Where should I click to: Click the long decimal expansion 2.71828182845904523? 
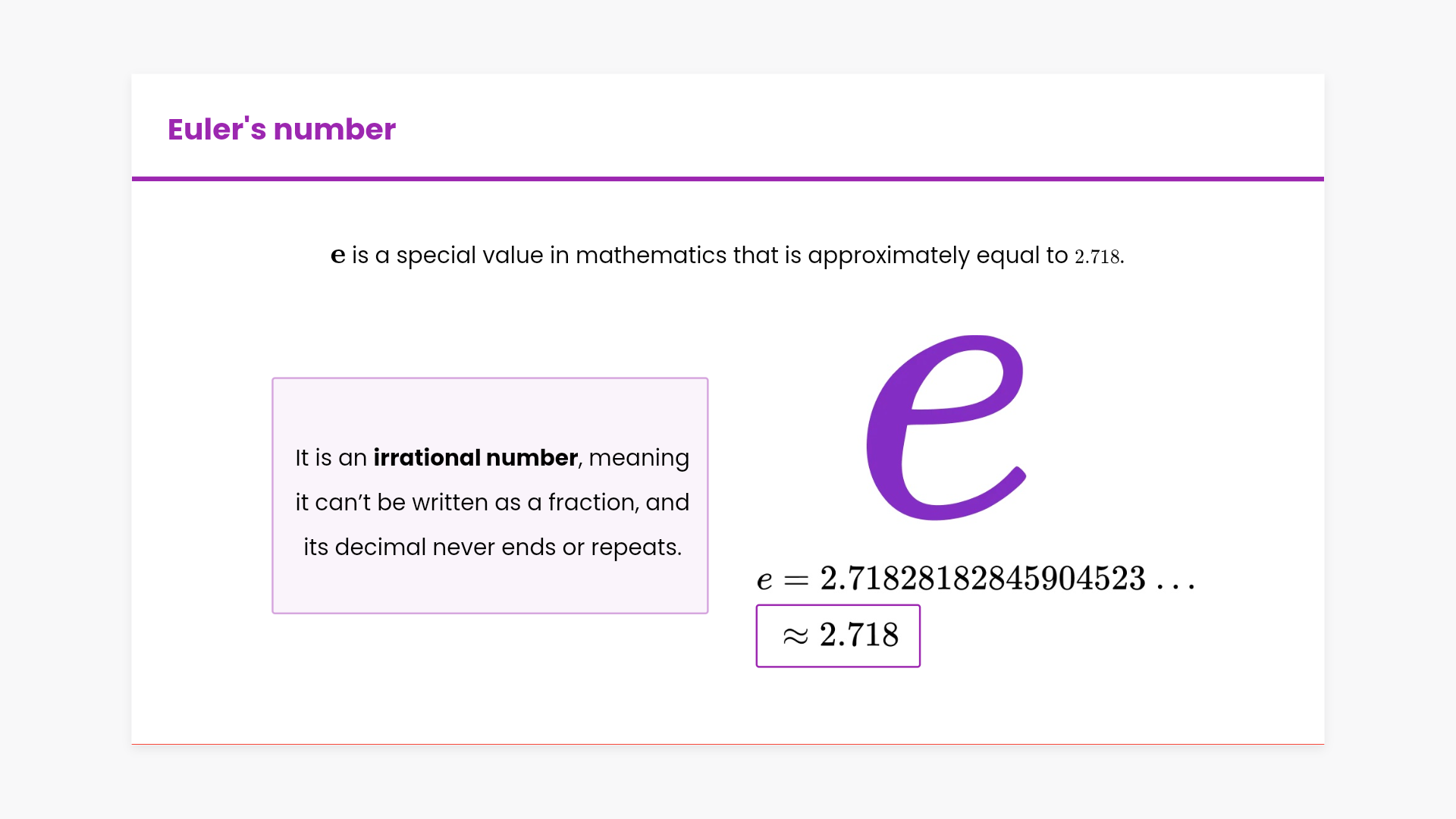(x=983, y=579)
